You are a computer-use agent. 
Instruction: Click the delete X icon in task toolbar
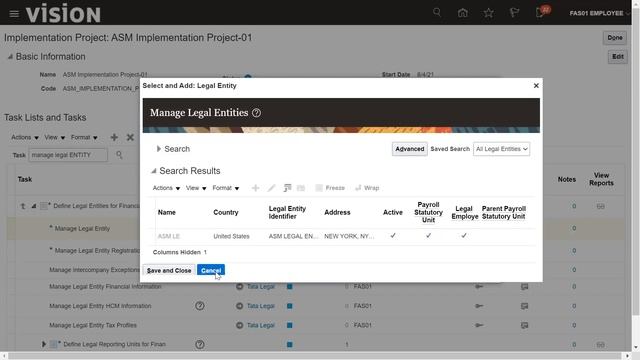pos(130,138)
